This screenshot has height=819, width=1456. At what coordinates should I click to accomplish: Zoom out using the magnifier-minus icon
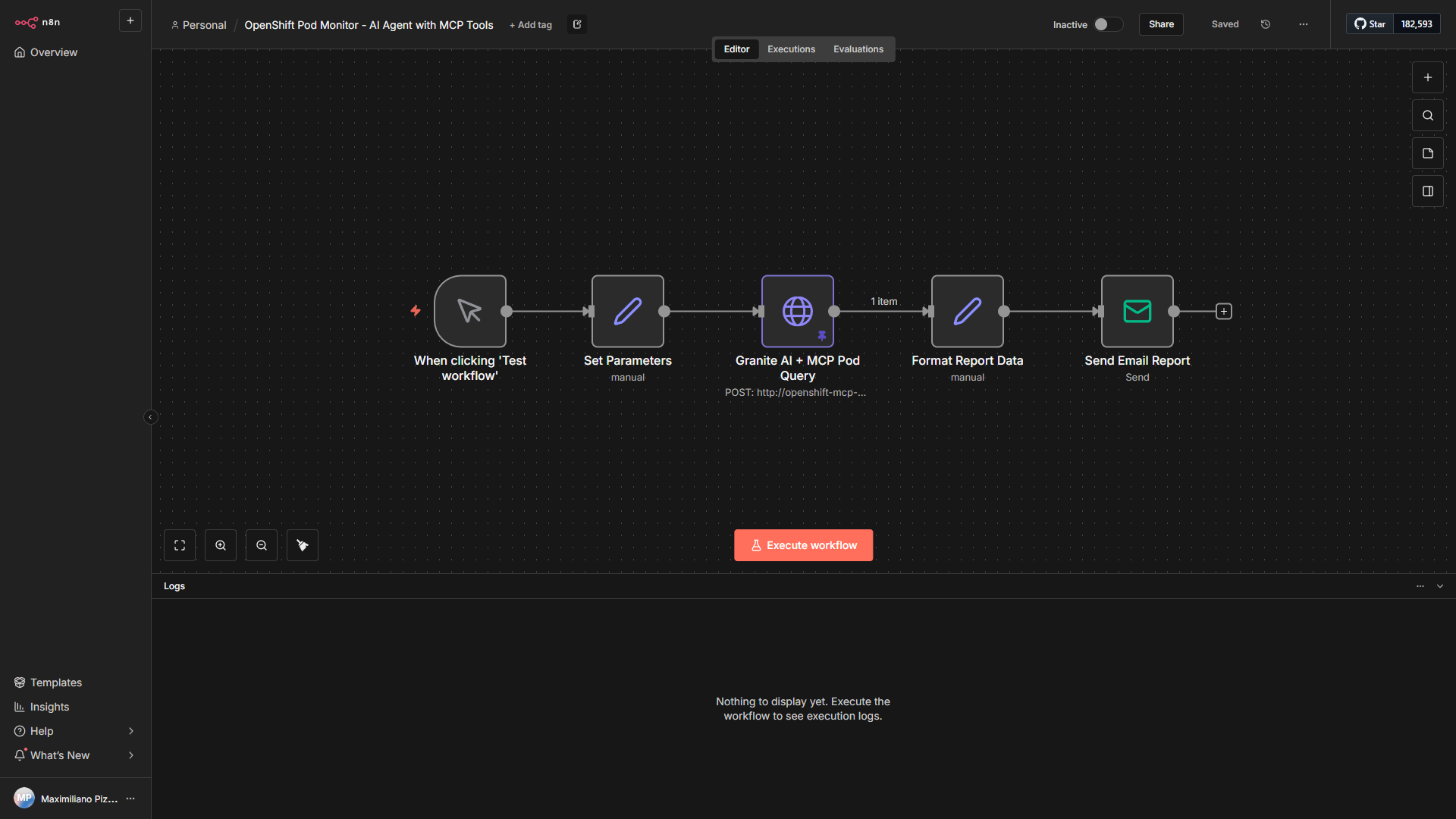261,544
